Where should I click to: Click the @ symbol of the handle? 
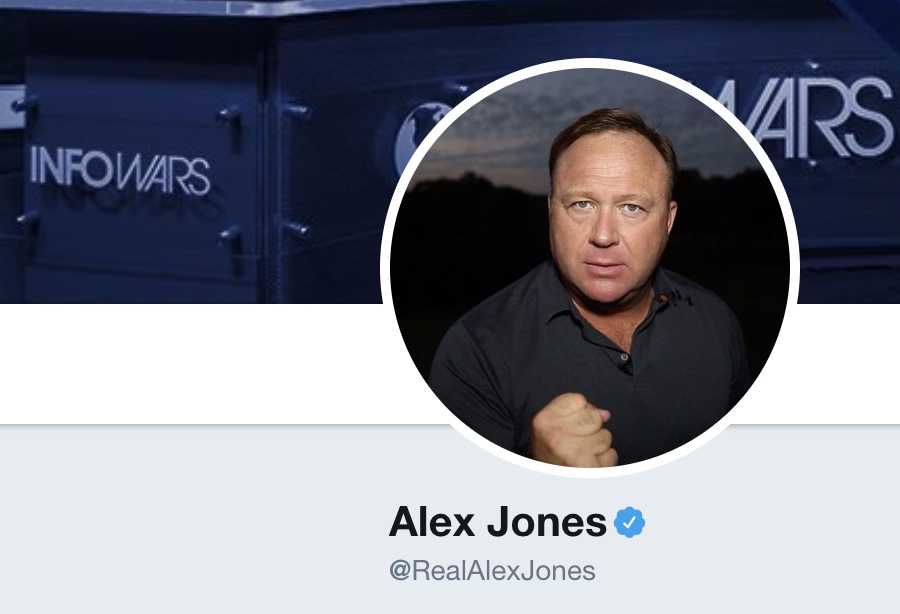click(399, 571)
